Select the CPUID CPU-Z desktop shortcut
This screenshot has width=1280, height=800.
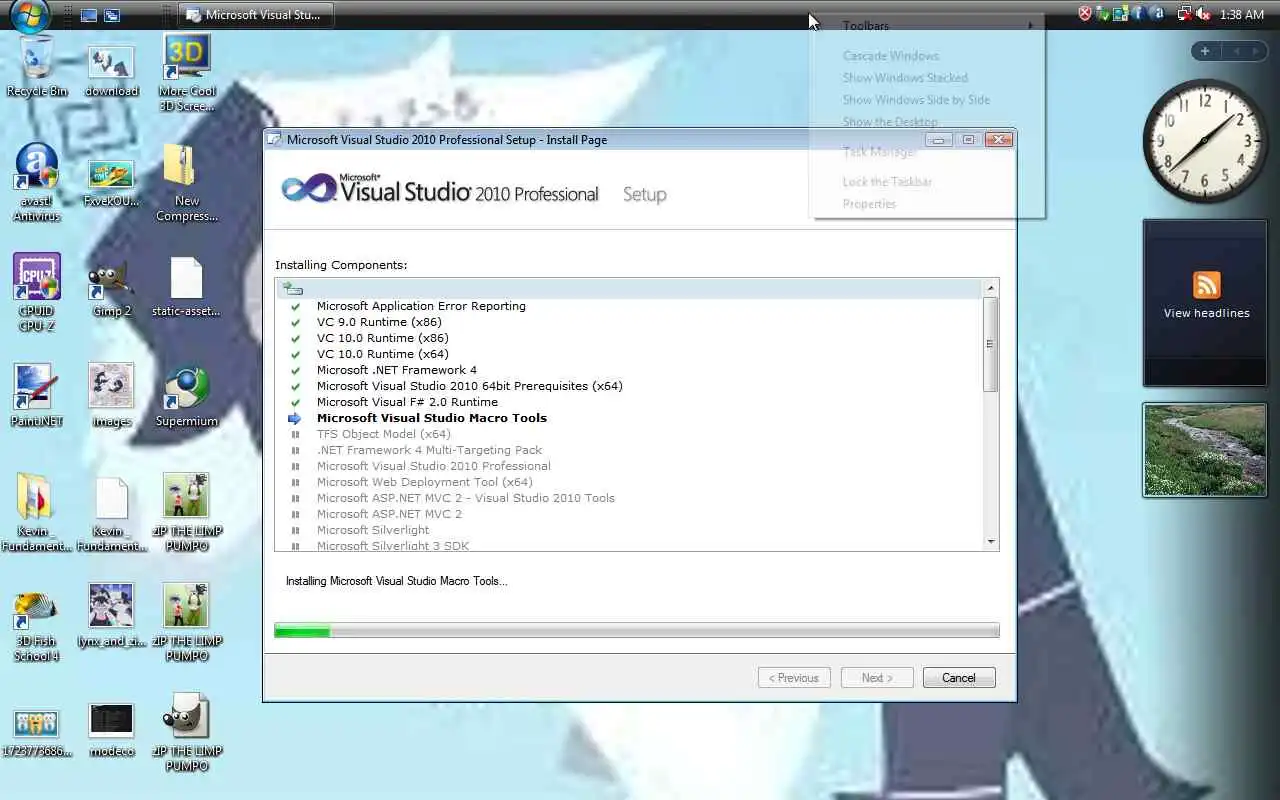pyautogui.click(x=37, y=293)
